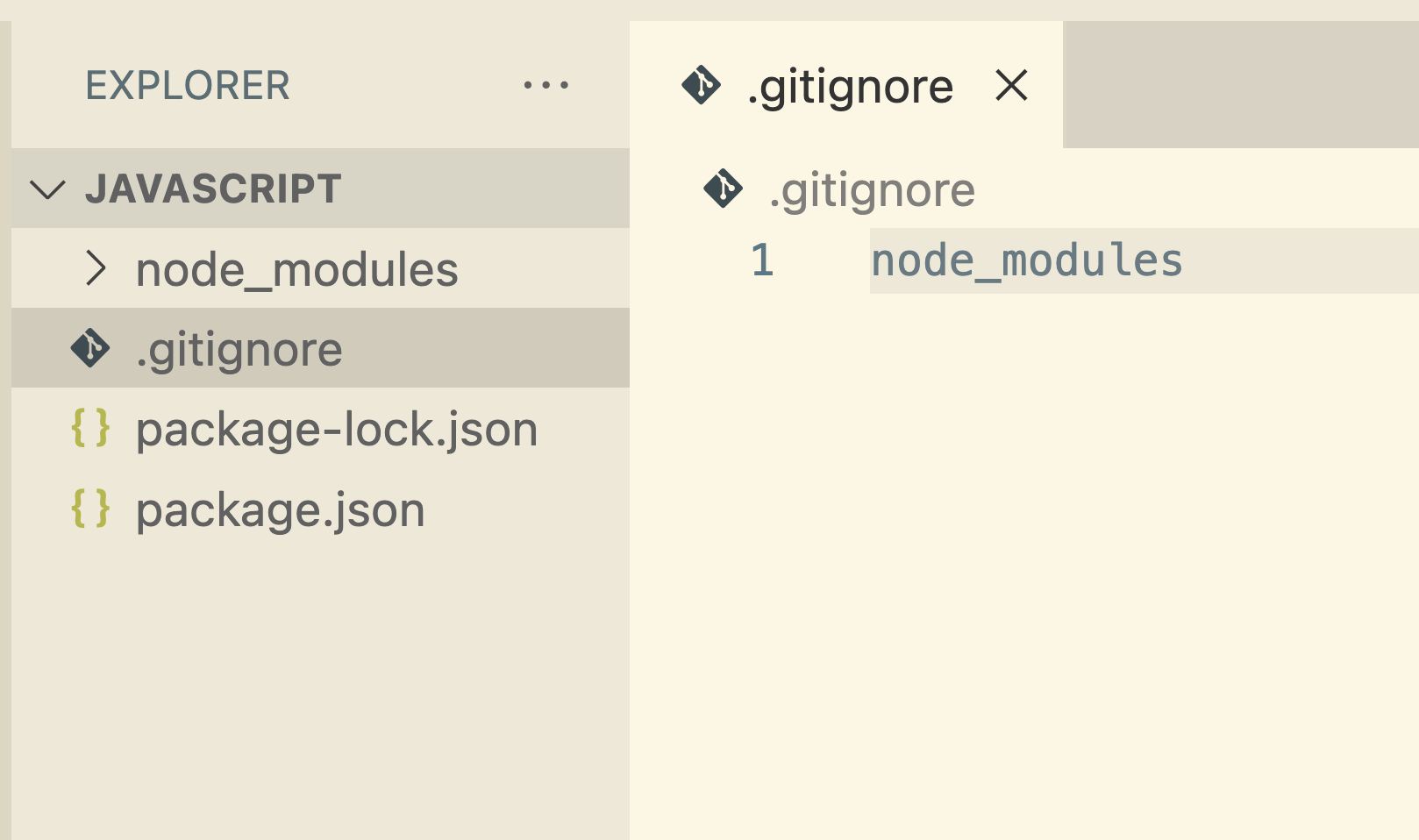Open the Explorer views menu via the ellipsis
1419x840 pixels.
[x=545, y=85]
